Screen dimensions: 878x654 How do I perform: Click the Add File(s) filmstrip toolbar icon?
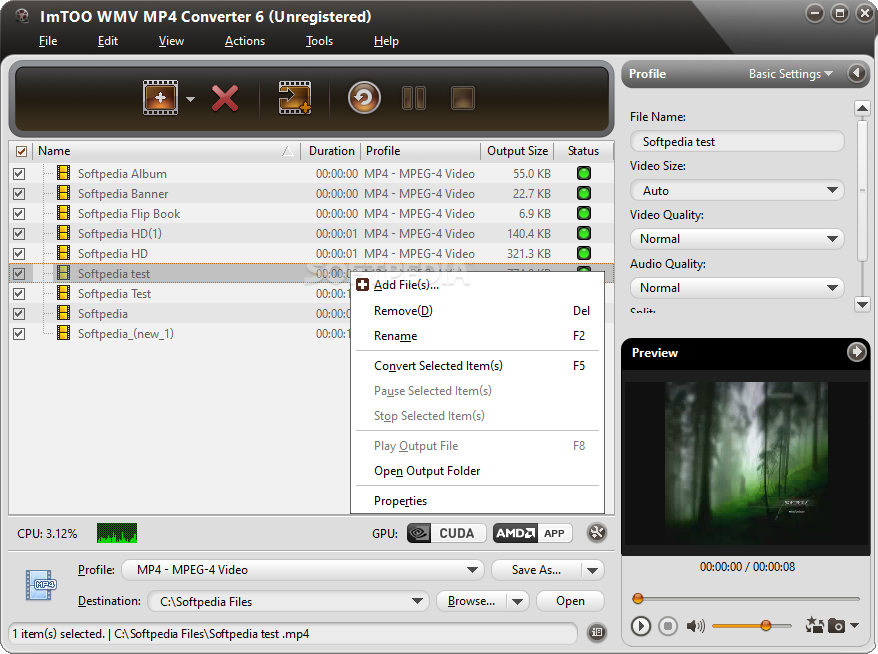point(160,97)
